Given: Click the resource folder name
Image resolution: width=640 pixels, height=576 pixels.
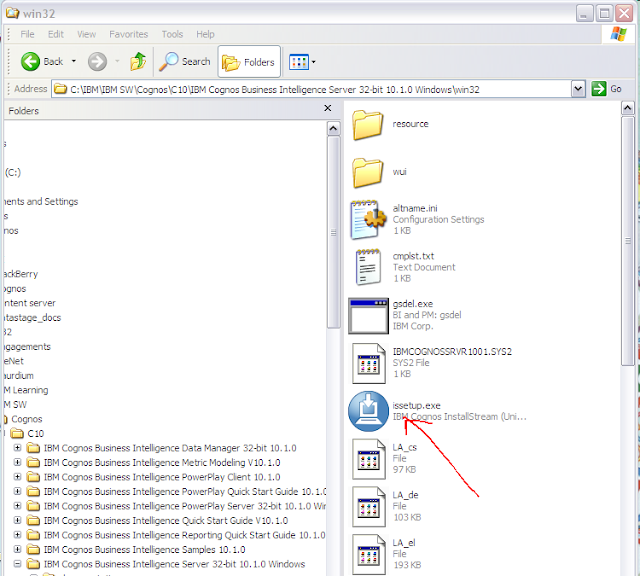Looking at the screenshot, I should click(411, 124).
